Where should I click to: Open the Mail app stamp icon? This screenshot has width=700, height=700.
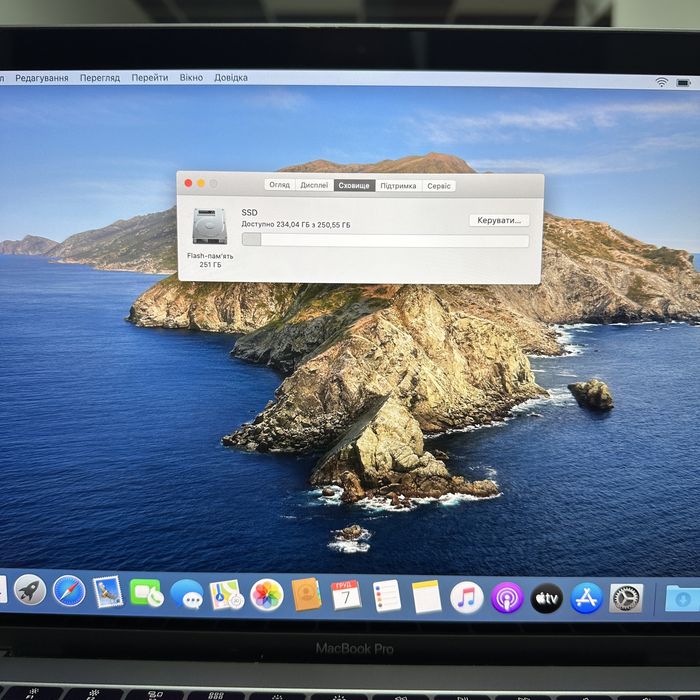pyautogui.click(x=108, y=592)
